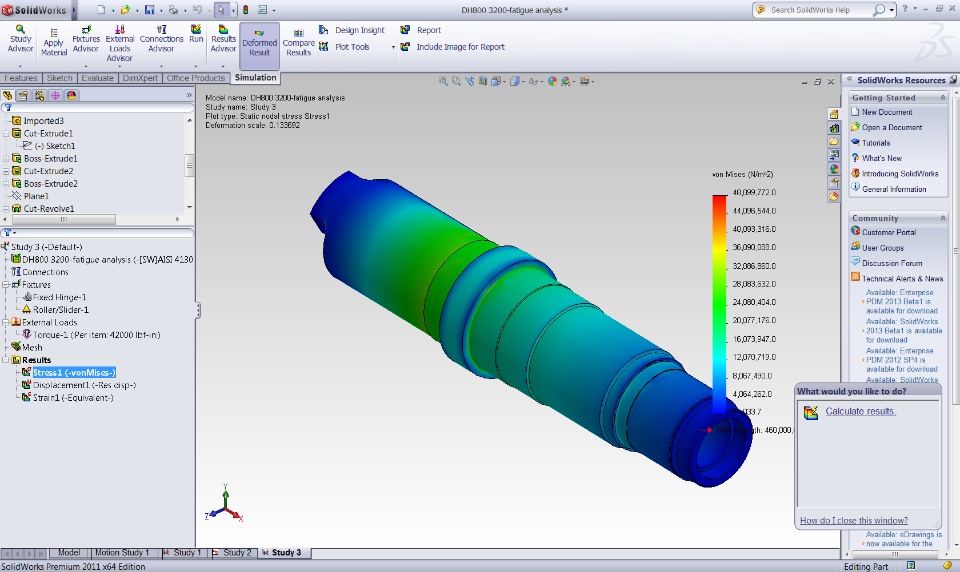This screenshot has width=960, height=572.
Task: Open External Loads Advisor
Action: coord(119,43)
